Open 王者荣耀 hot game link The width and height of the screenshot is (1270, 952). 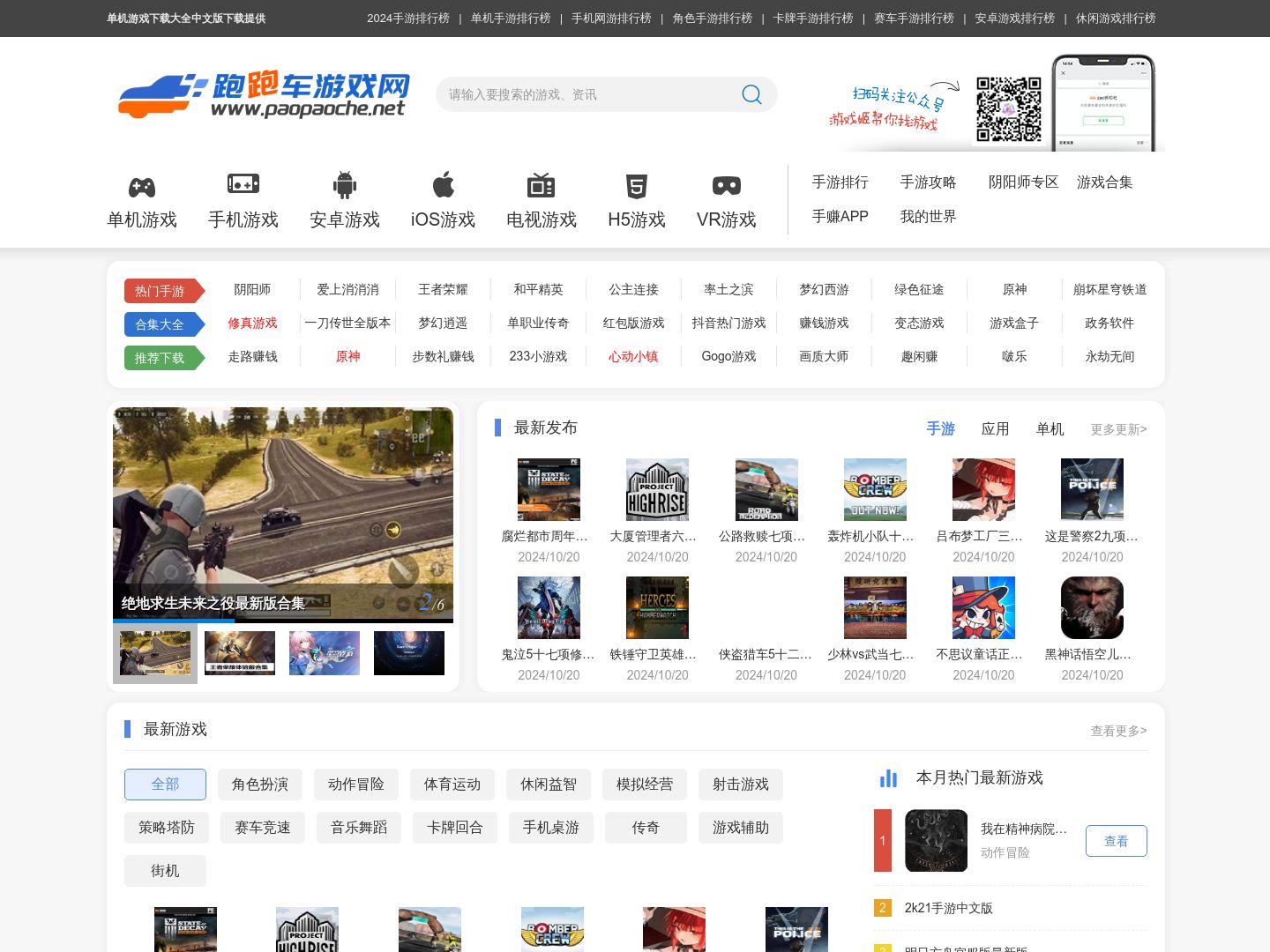[443, 290]
